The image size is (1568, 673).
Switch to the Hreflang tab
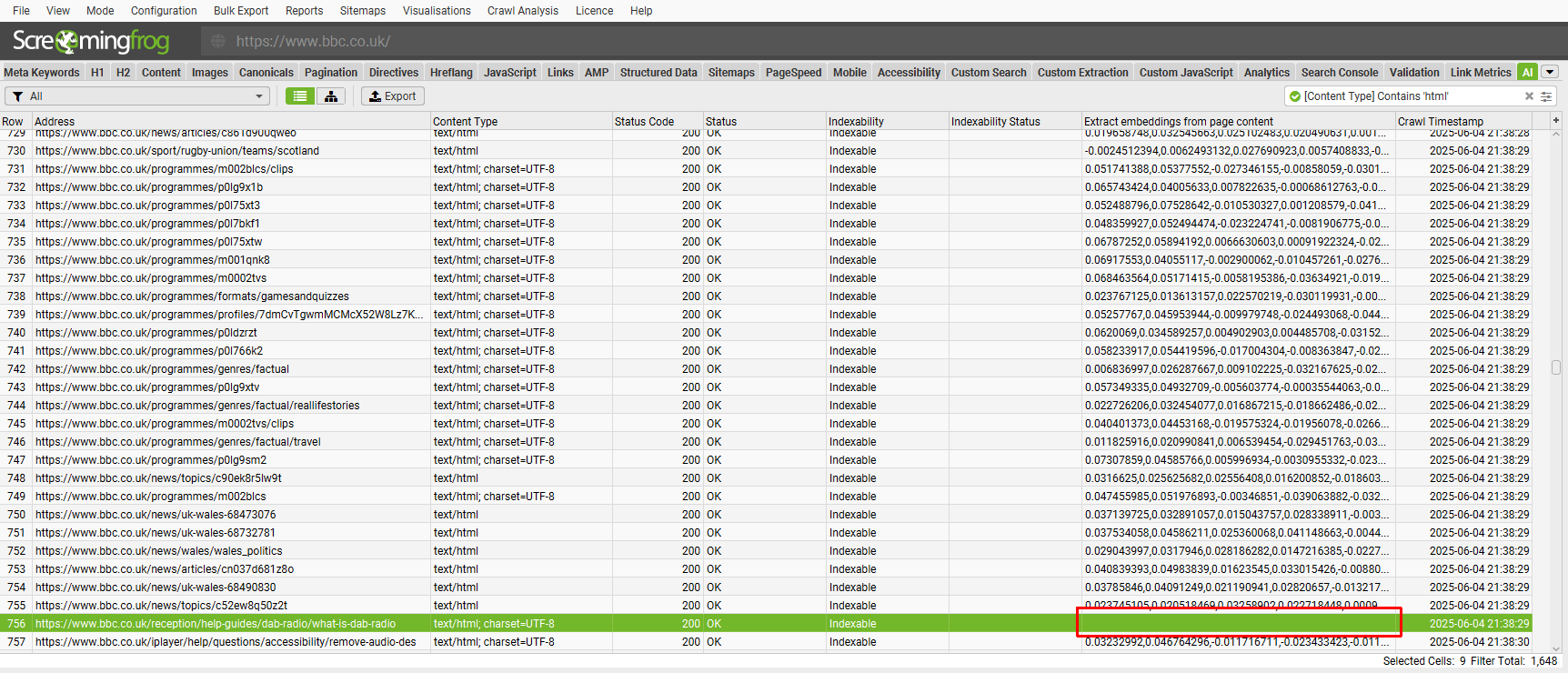[451, 72]
